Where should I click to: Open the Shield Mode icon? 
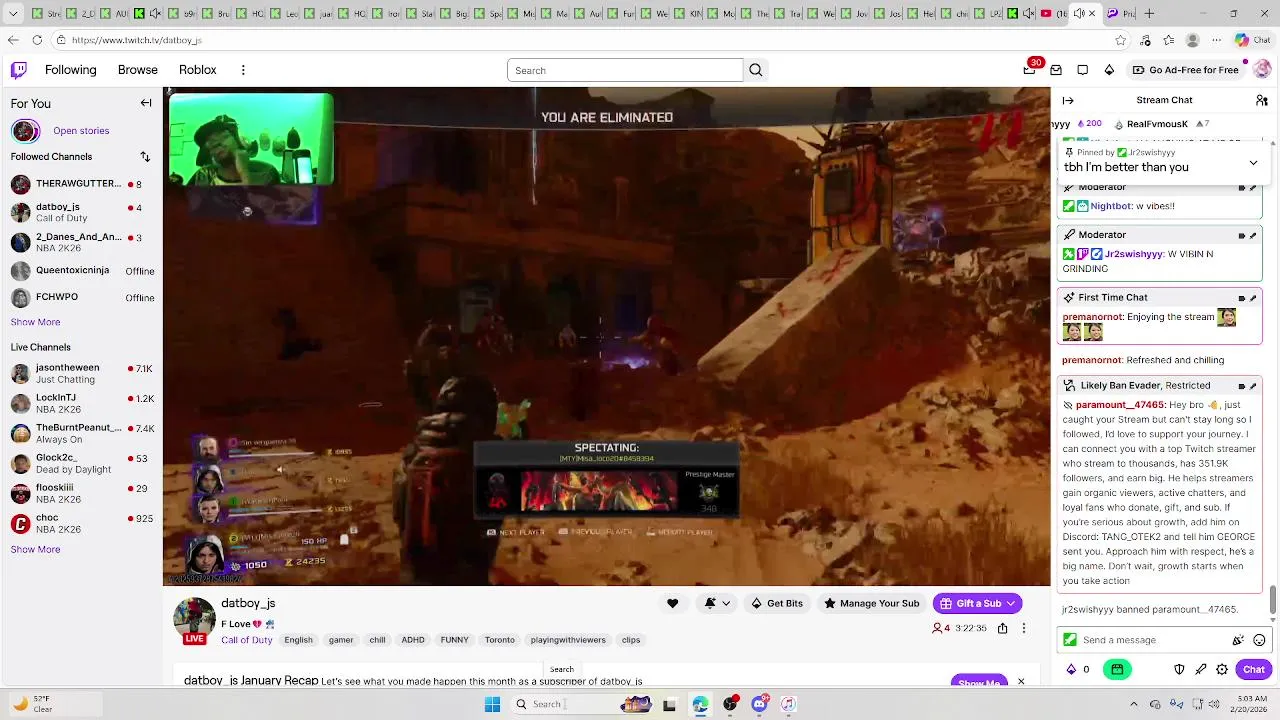(1179, 669)
